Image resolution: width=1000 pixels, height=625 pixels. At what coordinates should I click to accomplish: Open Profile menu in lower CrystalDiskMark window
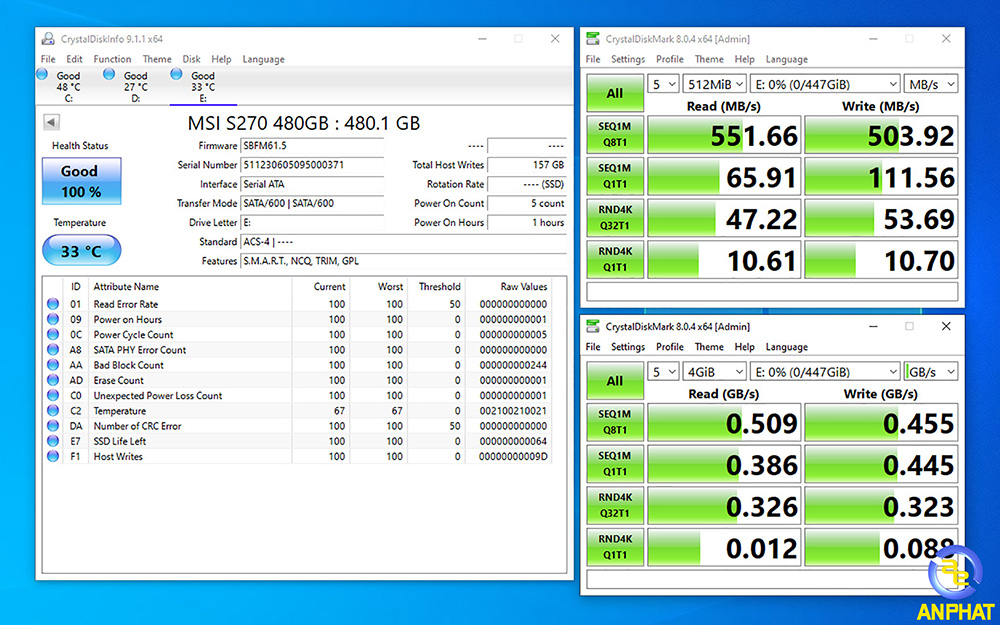(670, 347)
